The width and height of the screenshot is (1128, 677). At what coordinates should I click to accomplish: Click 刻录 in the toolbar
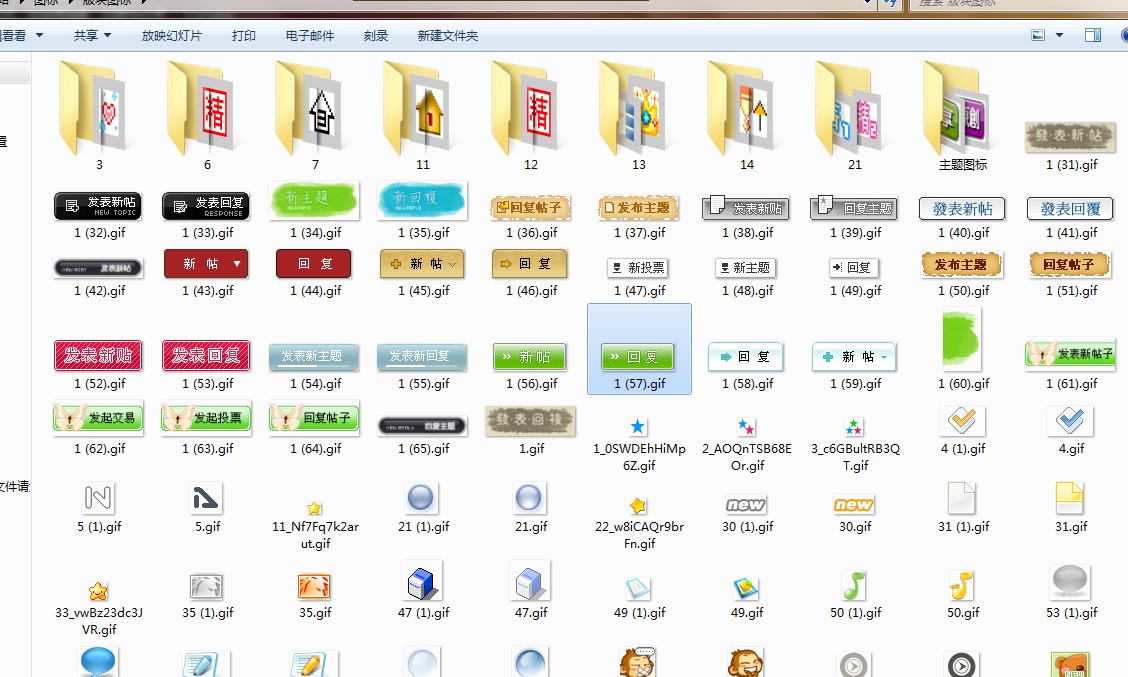point(376,35)
